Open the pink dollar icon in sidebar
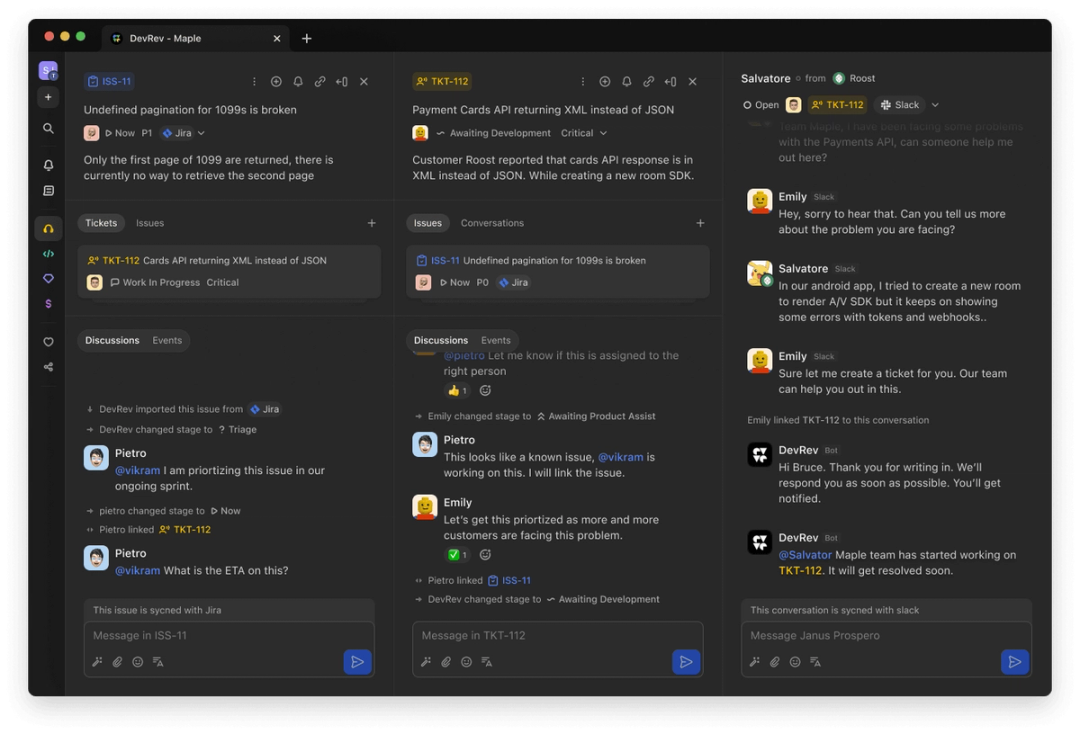The width and height of the screenshot is (1080, 734). tap(48, 304)
